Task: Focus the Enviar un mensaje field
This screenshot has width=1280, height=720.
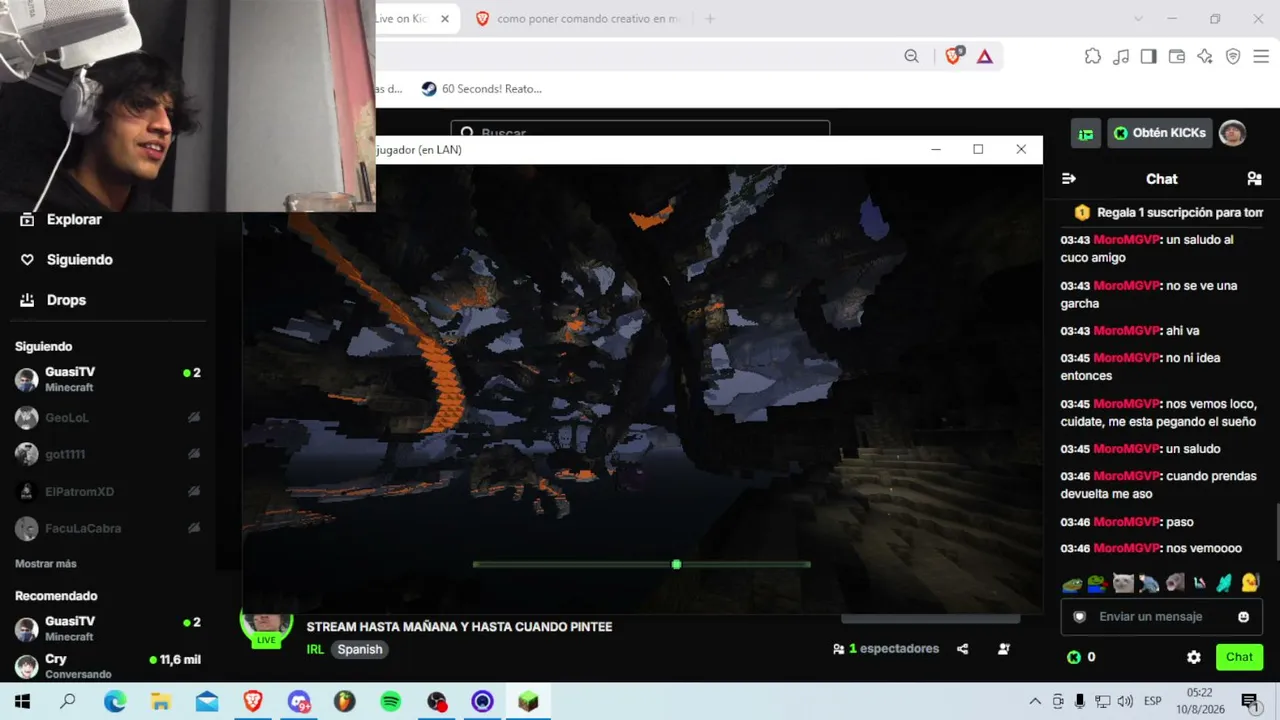Action: coord(1161,617)
